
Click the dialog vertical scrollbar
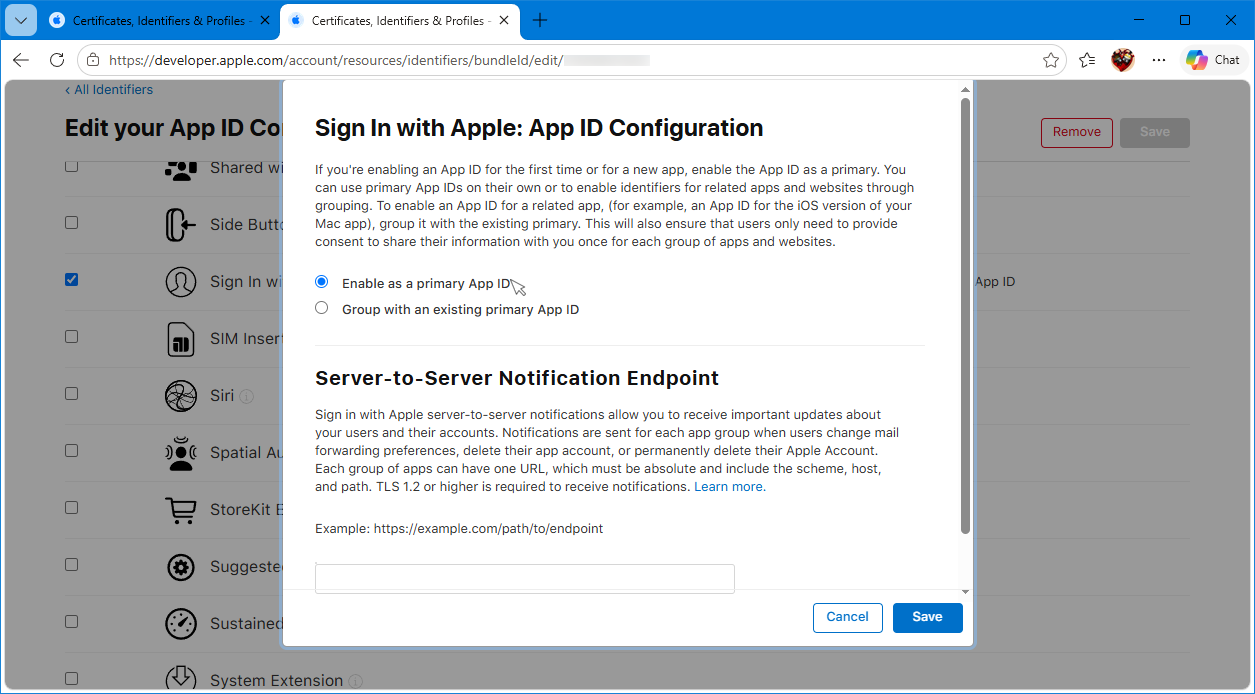965,315
